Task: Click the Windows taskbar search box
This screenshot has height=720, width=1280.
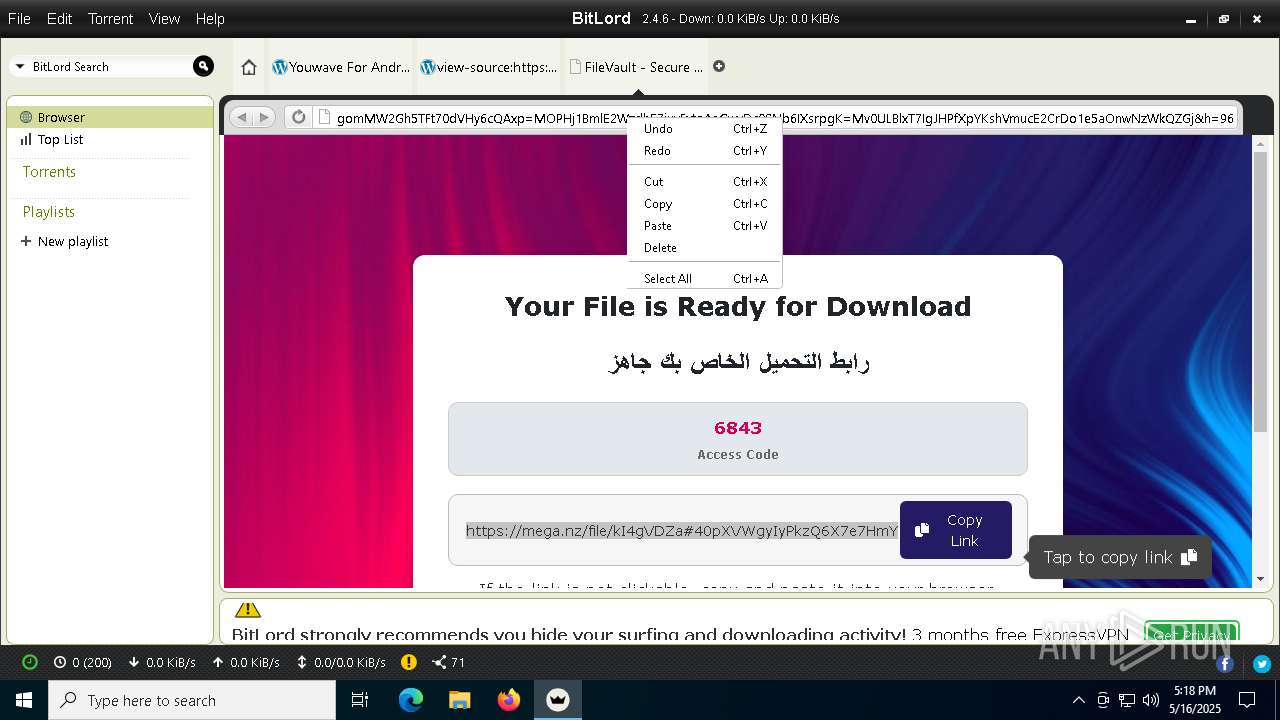Action: pos(192,700)
